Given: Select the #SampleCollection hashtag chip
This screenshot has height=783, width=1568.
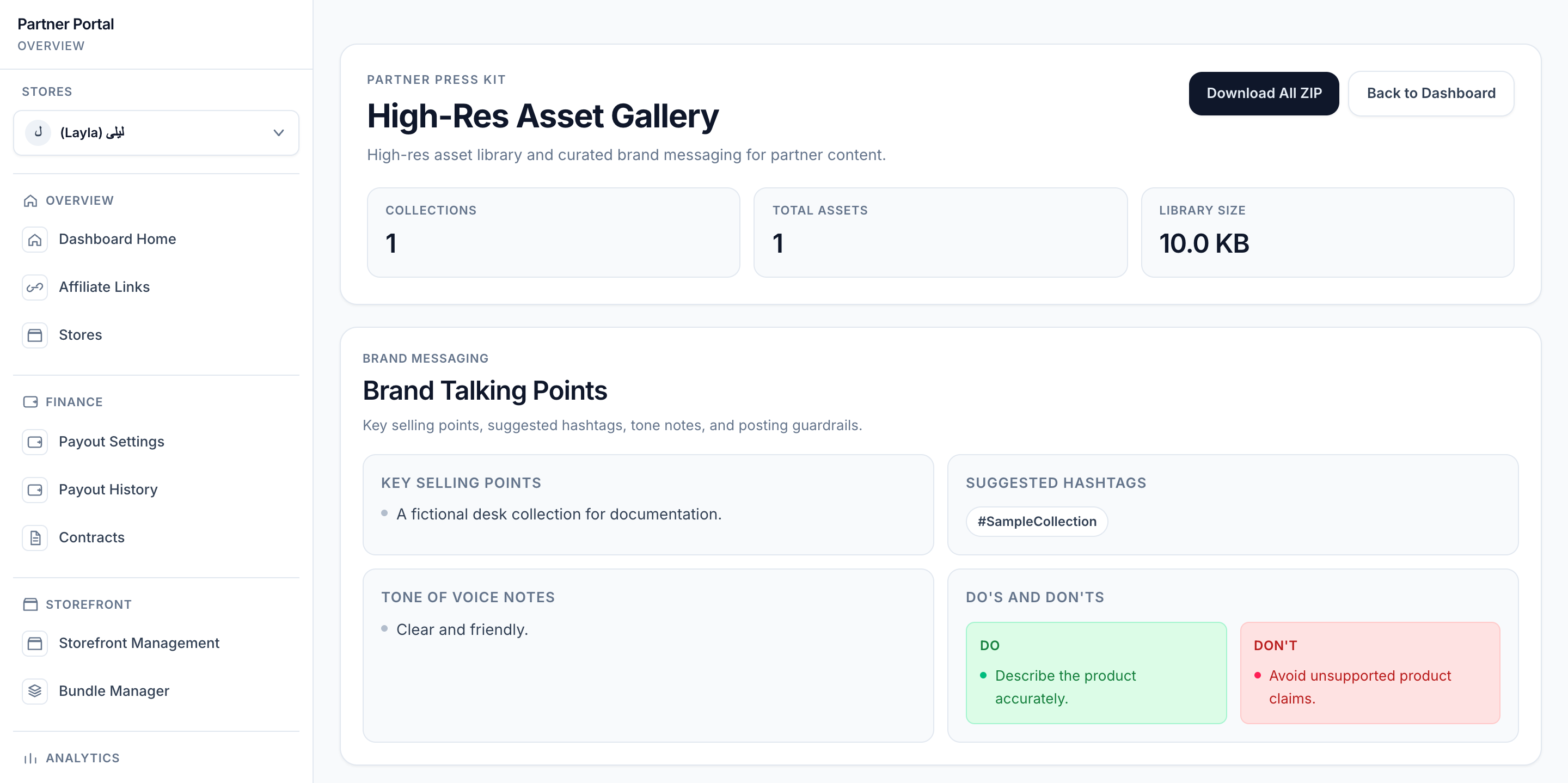Looking at the screenshot, I should 1037,522.
